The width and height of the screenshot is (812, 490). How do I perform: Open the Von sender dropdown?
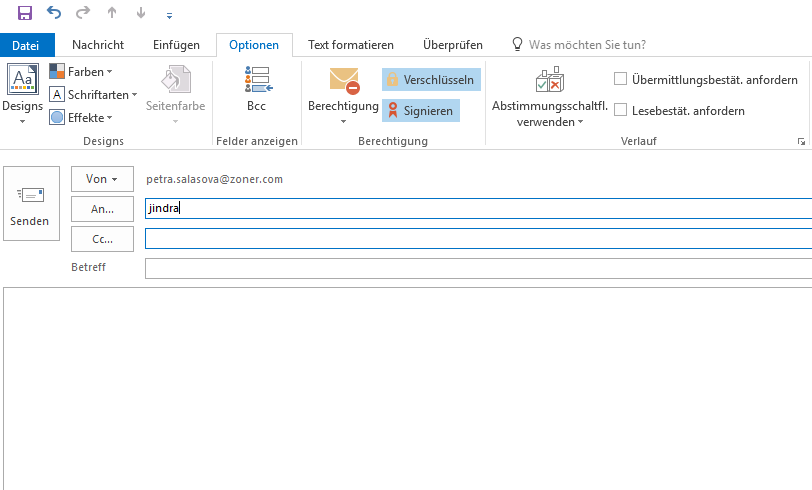click(102, 179)
